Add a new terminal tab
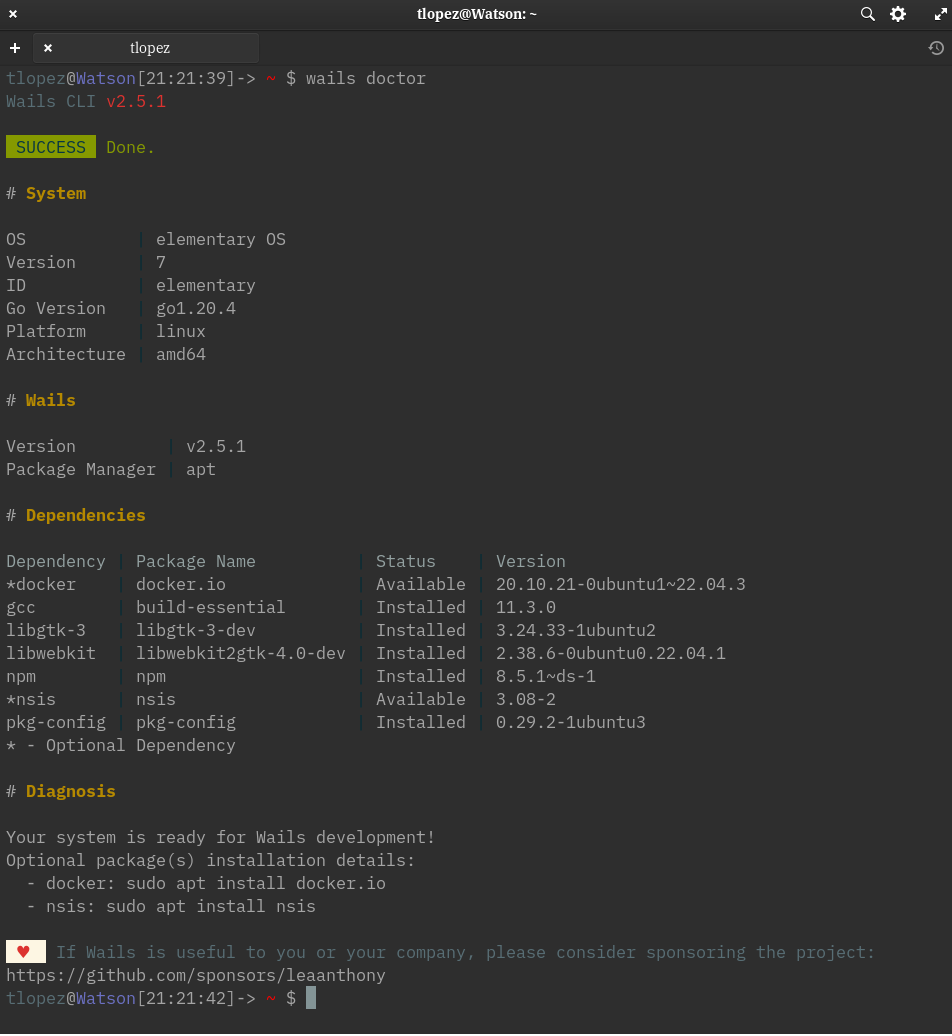This screenshot has width=952, height=1036. click(15, 48)
